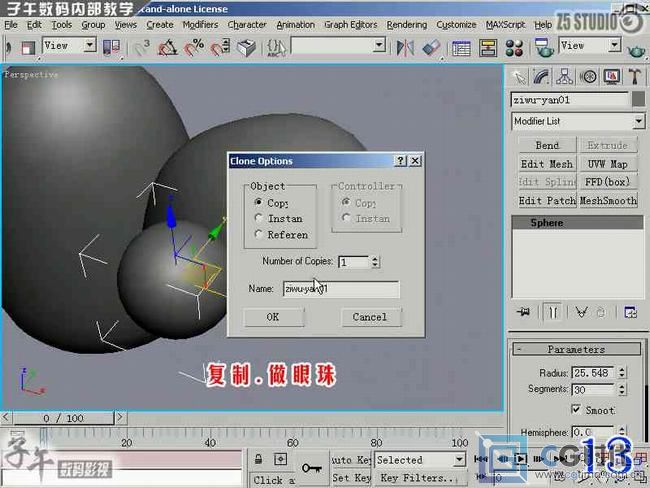The width and height of the screenshot is (650, 488).
Task: Open the Modify command panel tab
Action: pyautogui.click(x=542, y=77)
